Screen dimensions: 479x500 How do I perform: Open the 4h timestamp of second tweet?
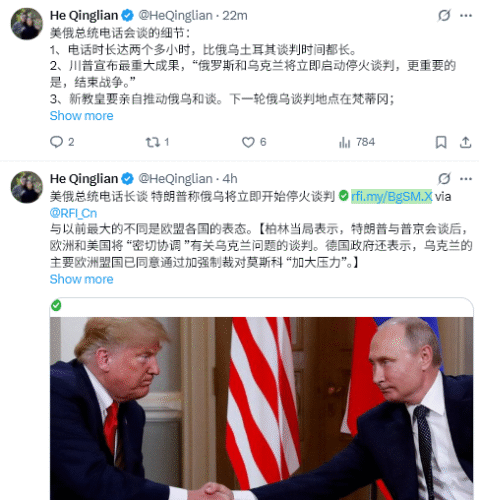[x=230, y=179]
